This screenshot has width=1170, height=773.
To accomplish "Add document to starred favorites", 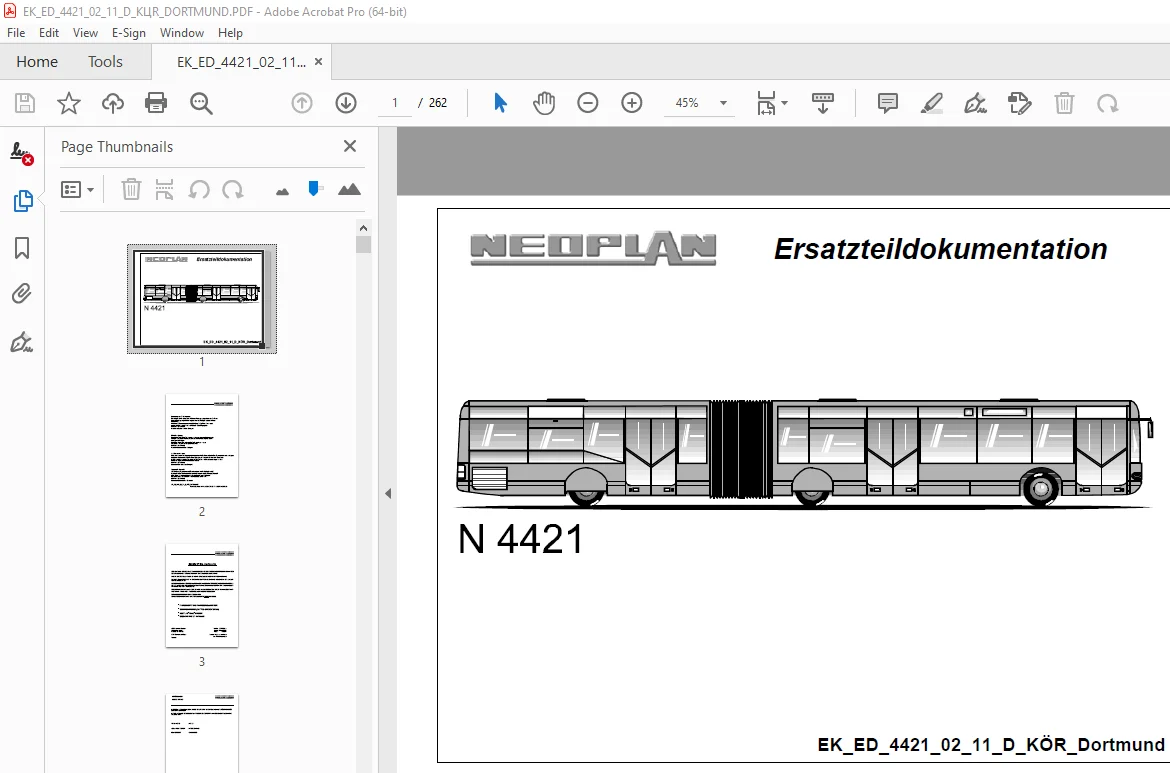I will tap(69, 103).
